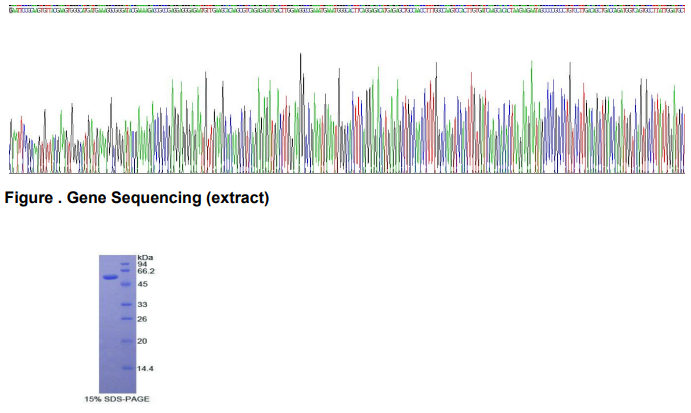Click the 26 marker label
The width and height of the screenshot is (691, 413).
click(142, 319)
